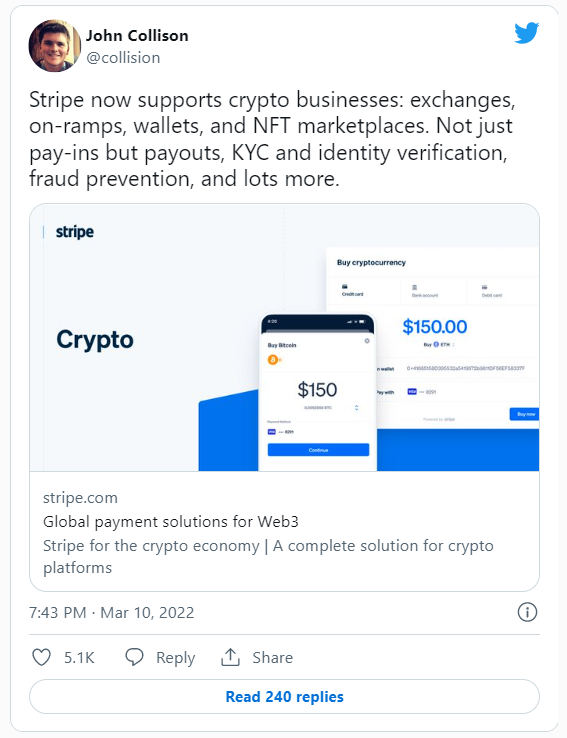This screenshot has width=567, height=738.
Task: Click the Bitcoin coin icon in phone mockup
Action: click(273, 360)
